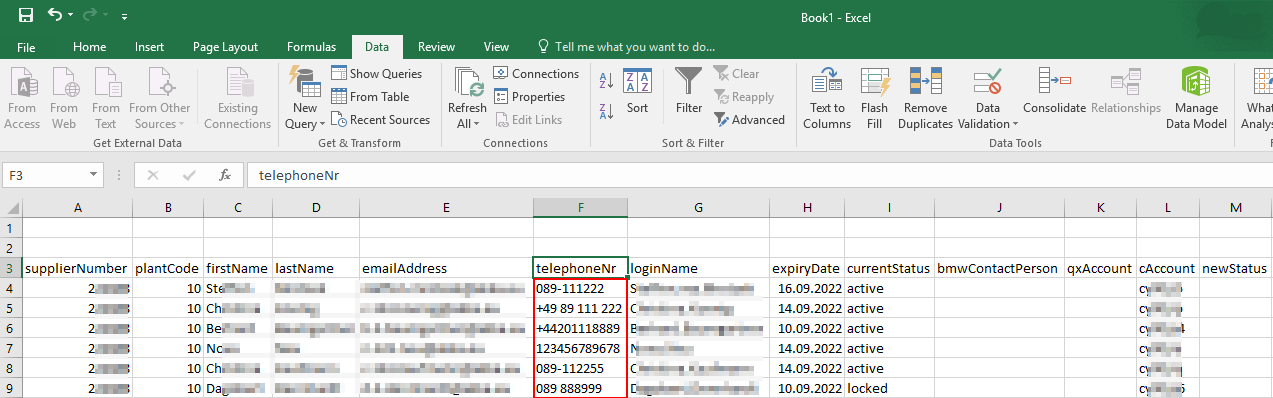Image resolution: width=1273 pixels, height=398 pixels.
Task: Click Show Queries
Action: (377, 74)
